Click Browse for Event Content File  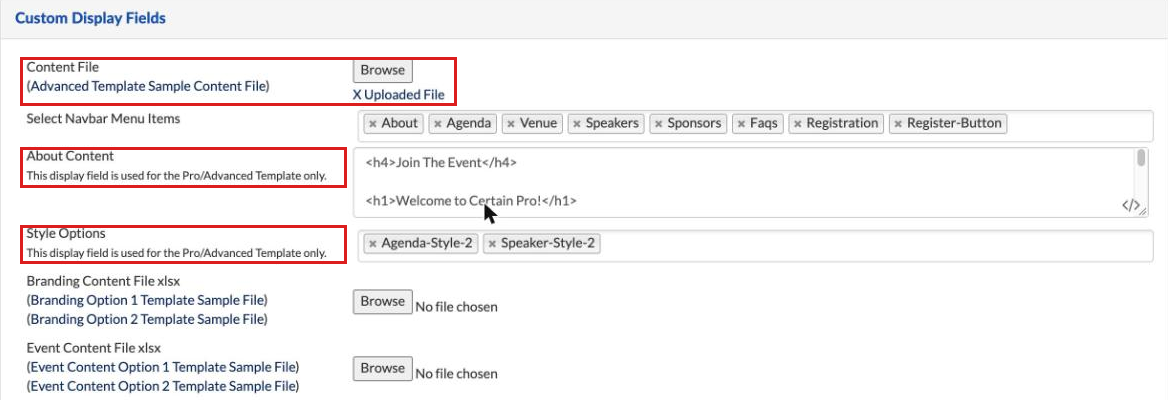(382, 369)
